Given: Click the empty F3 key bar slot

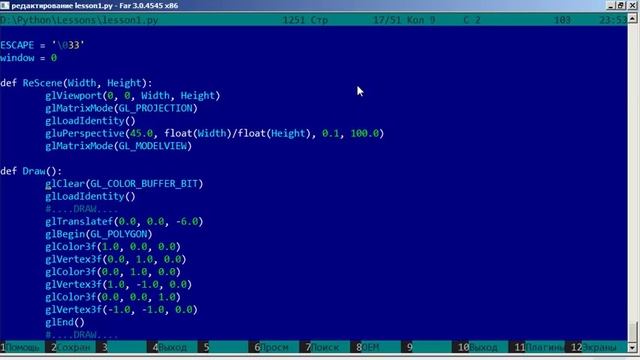Looking at the screenshot, I should (121, 347).
